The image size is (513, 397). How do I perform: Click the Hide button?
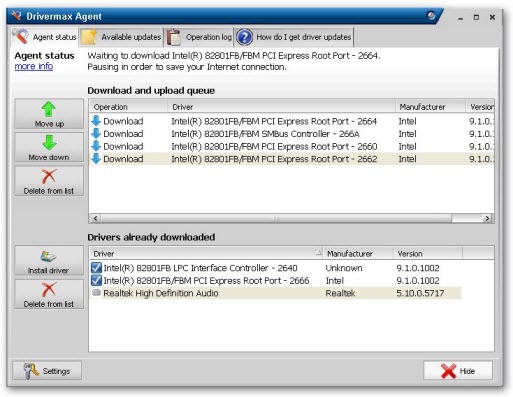(458, 371)
